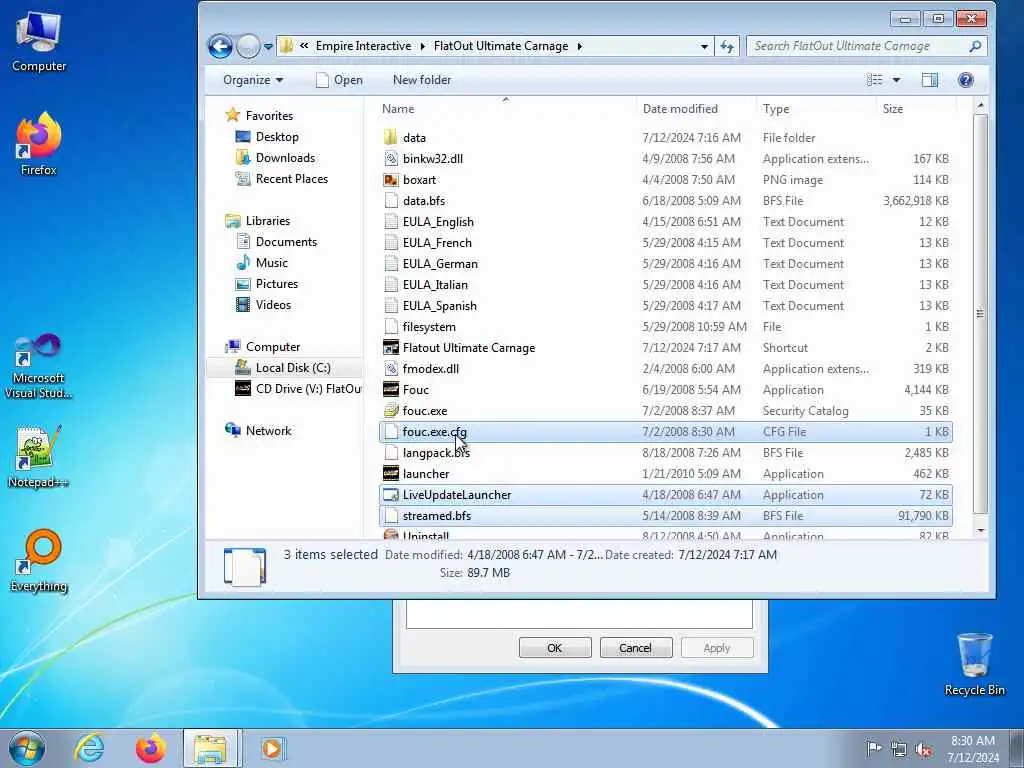1024x768 pixels.
Task: Select the Fouc application file
Action: [415, 390]
